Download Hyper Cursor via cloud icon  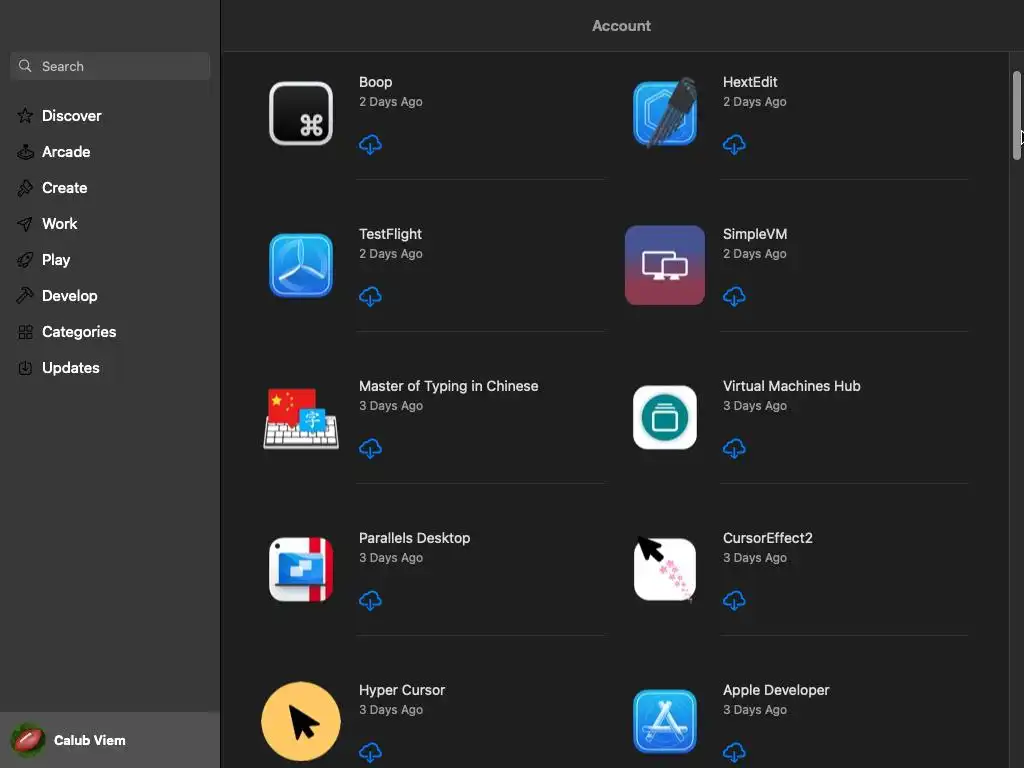(x=370, y=752)
